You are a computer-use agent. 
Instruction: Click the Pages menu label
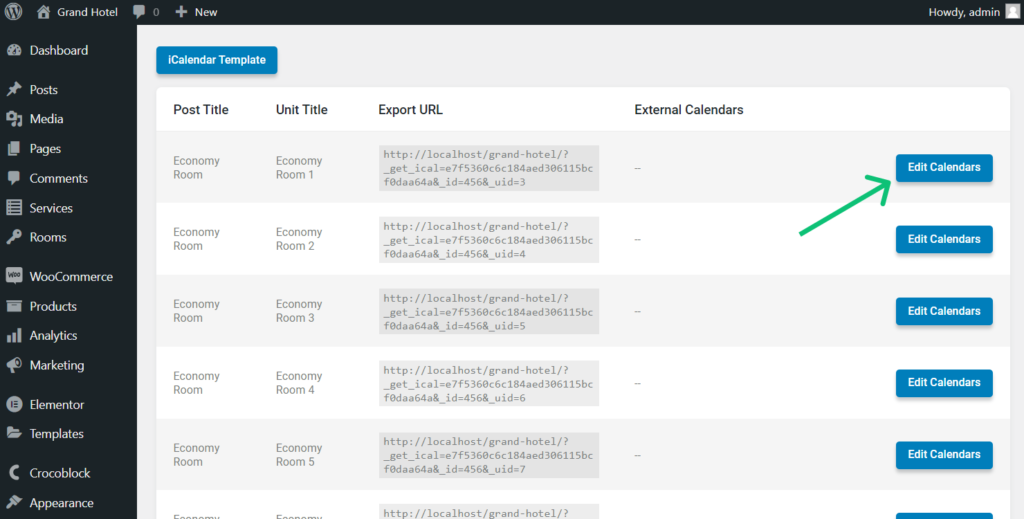tap(45, 149)
